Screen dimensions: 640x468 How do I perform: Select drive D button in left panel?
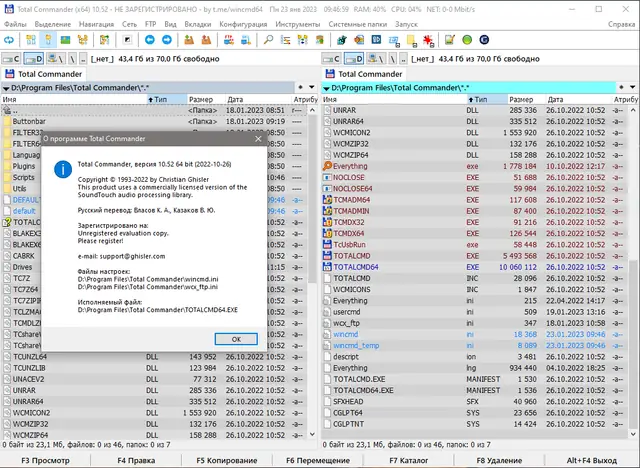tap(36, 59)
